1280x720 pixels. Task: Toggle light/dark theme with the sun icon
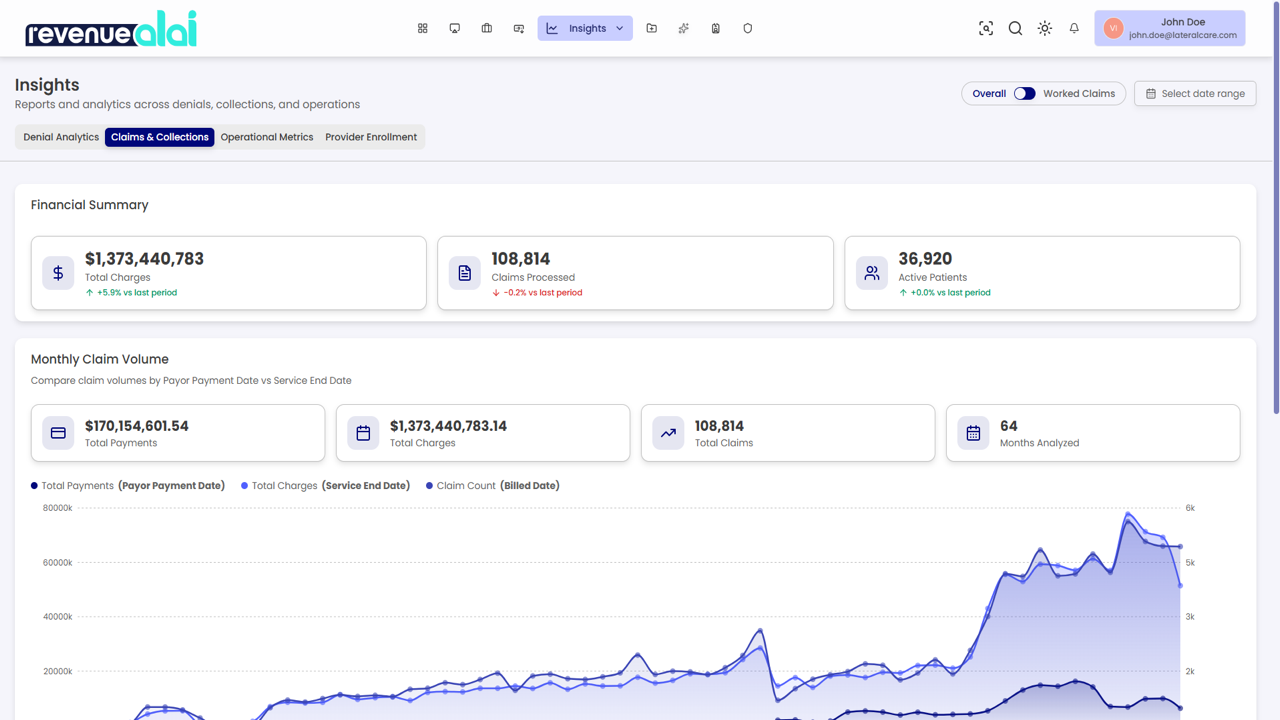pyautogui.click(x=1044, y=28)
